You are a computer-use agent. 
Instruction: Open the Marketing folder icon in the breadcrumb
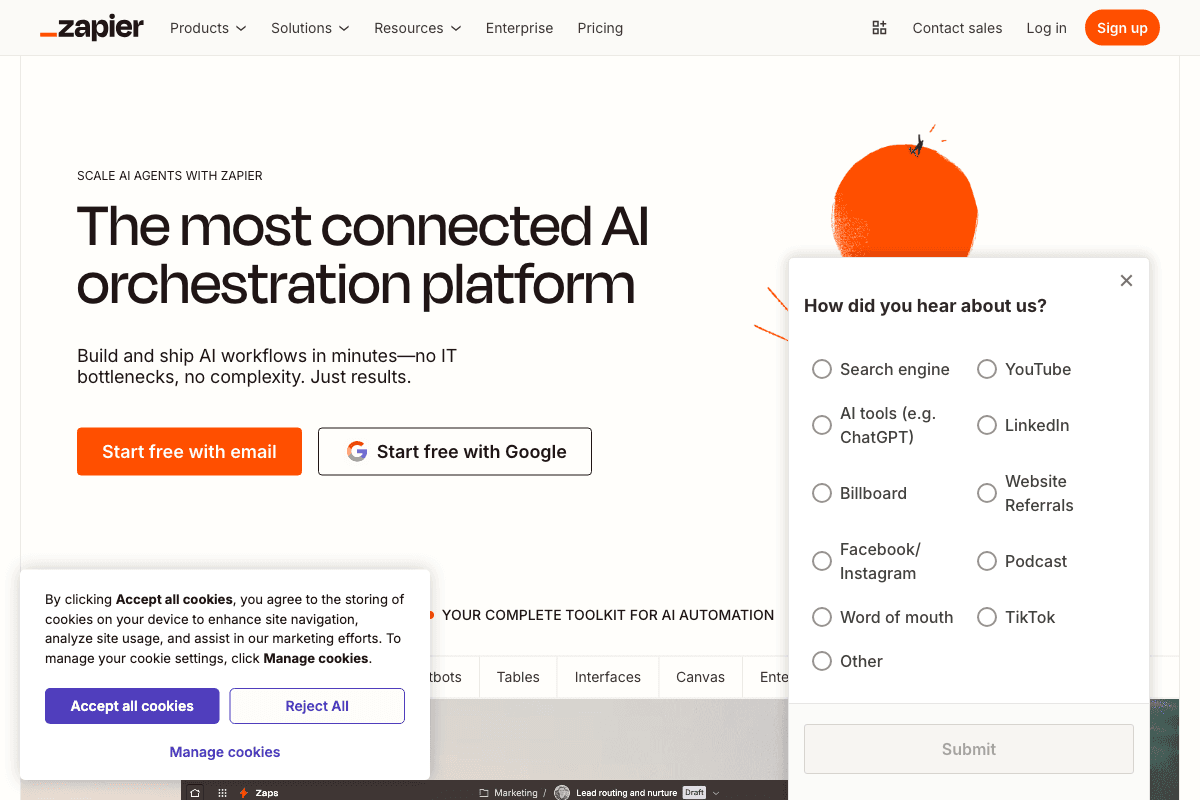(x=483, y=792)
